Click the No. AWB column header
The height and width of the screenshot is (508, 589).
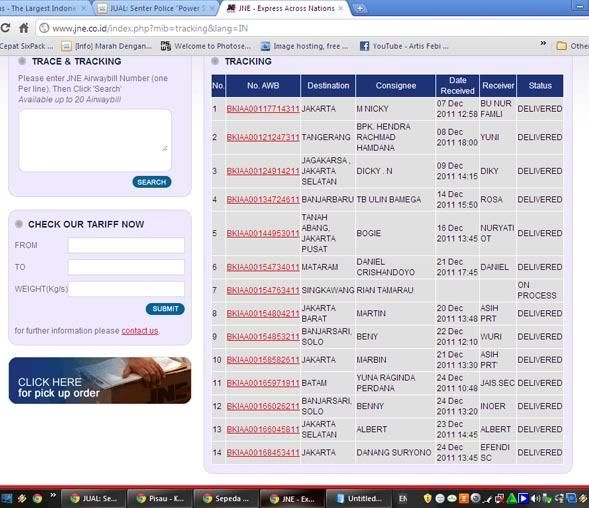pyautogui.click(x=263, y=86)
